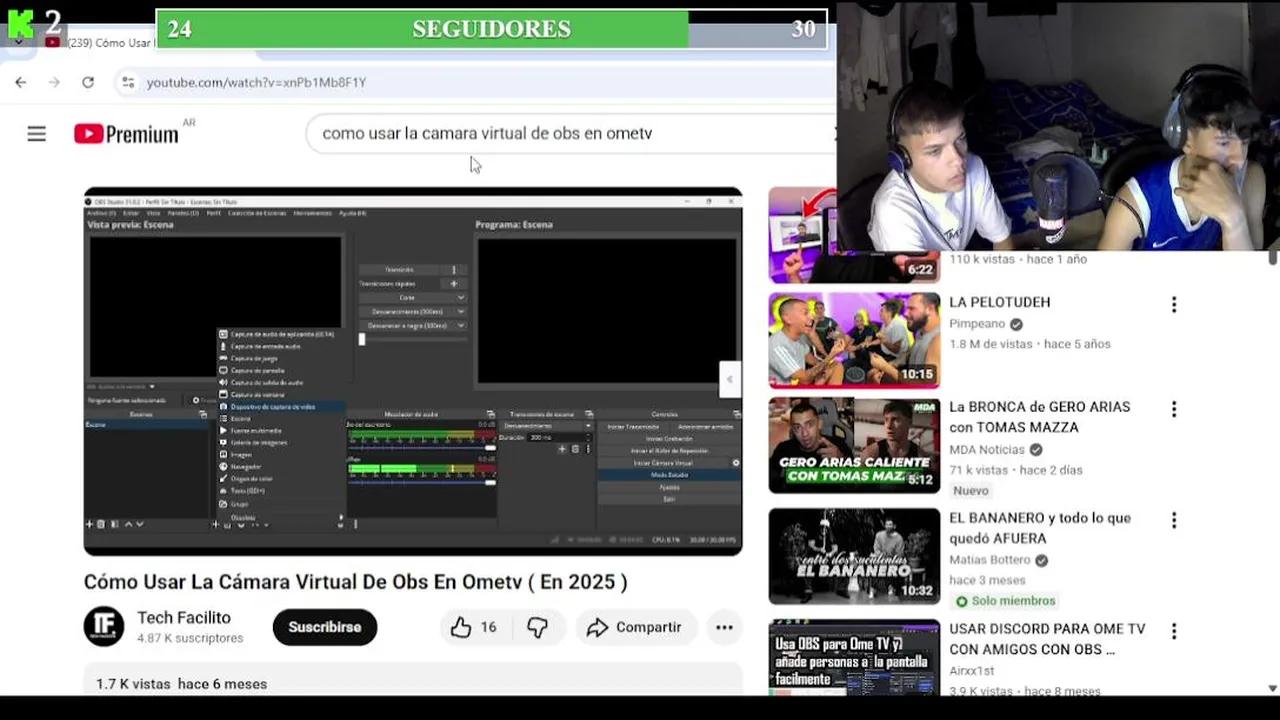The image size is (1280, 720).
Task: Open USAR DISCORD PARA OME TV title
Action: click(1047, 639)
